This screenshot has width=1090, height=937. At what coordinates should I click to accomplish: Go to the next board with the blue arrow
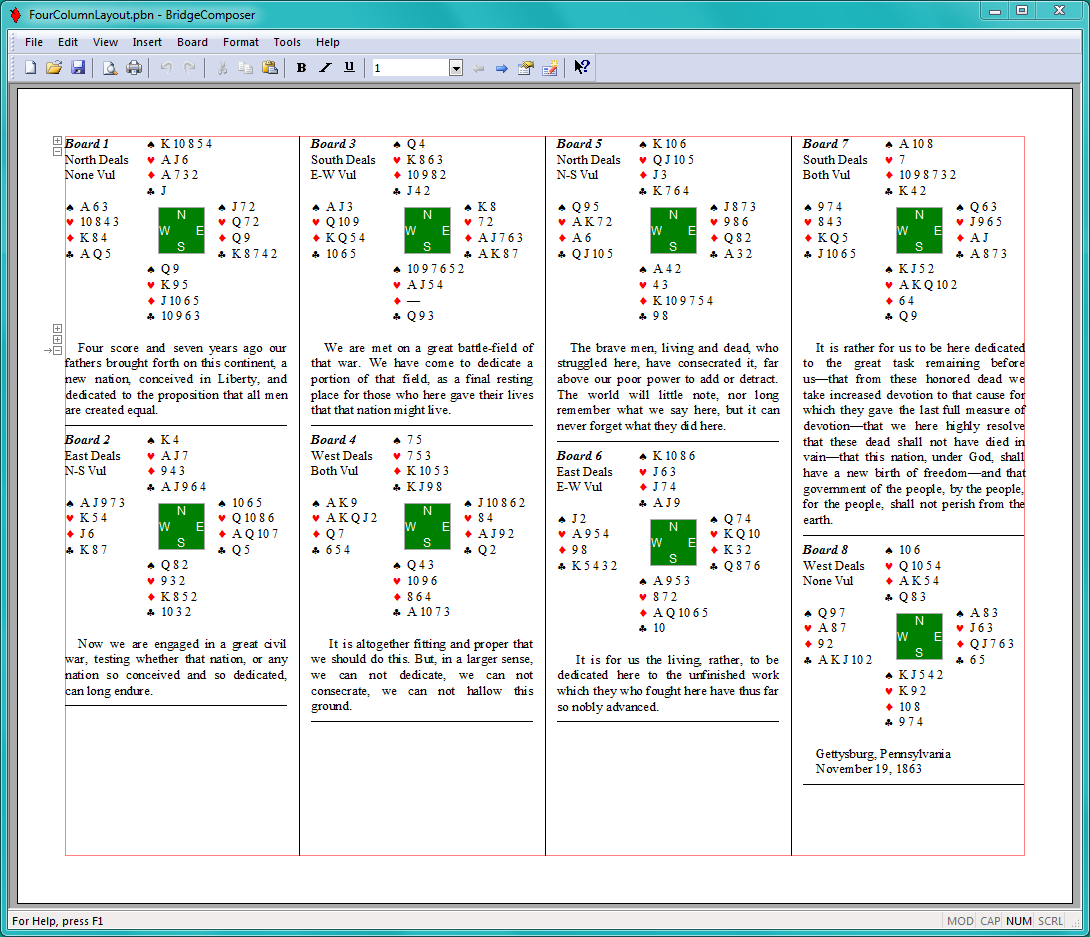[x=502, y=68]
